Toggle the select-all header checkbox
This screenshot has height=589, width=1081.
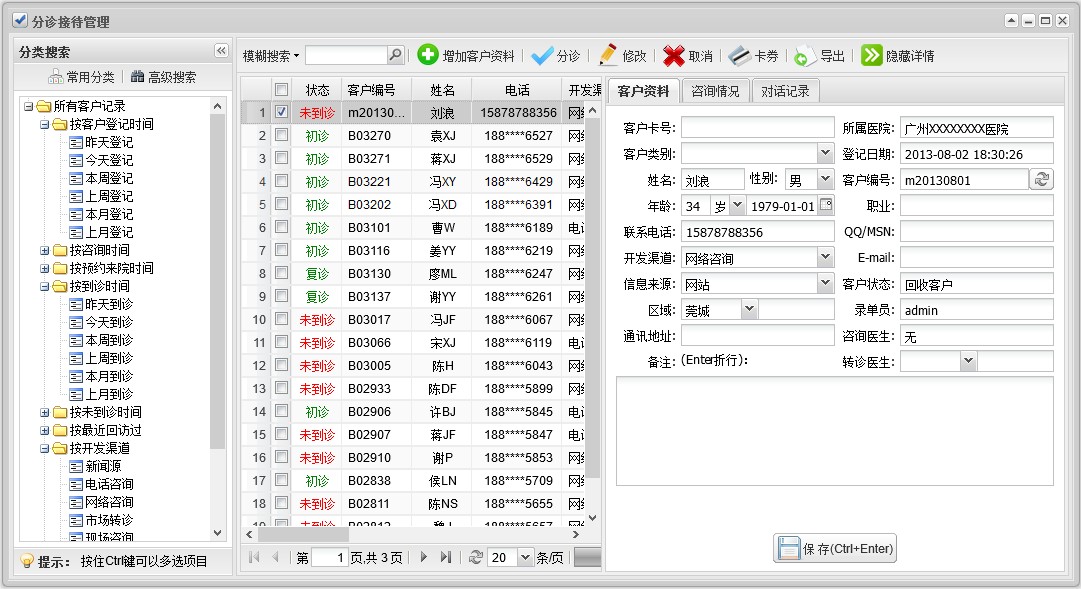click(x=281, y=90)
